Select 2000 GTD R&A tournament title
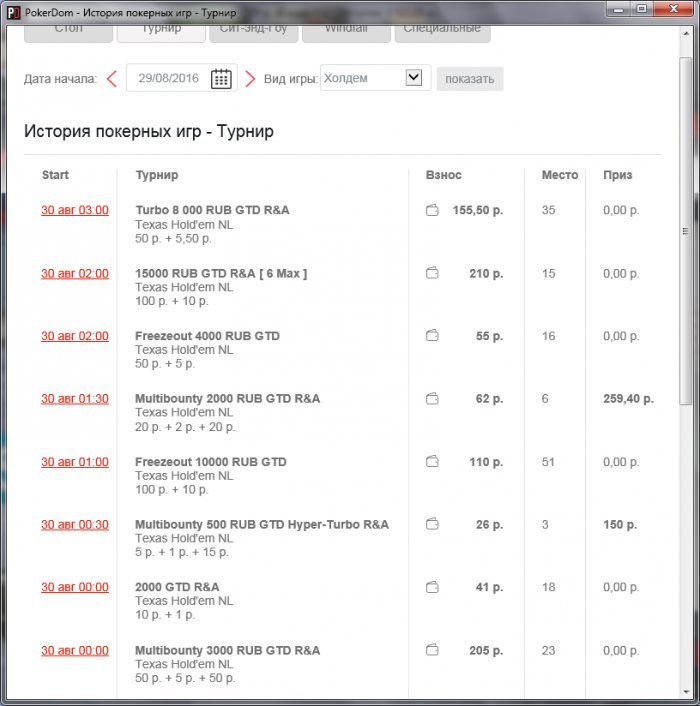The image size is (700, 706). point(177,587)
